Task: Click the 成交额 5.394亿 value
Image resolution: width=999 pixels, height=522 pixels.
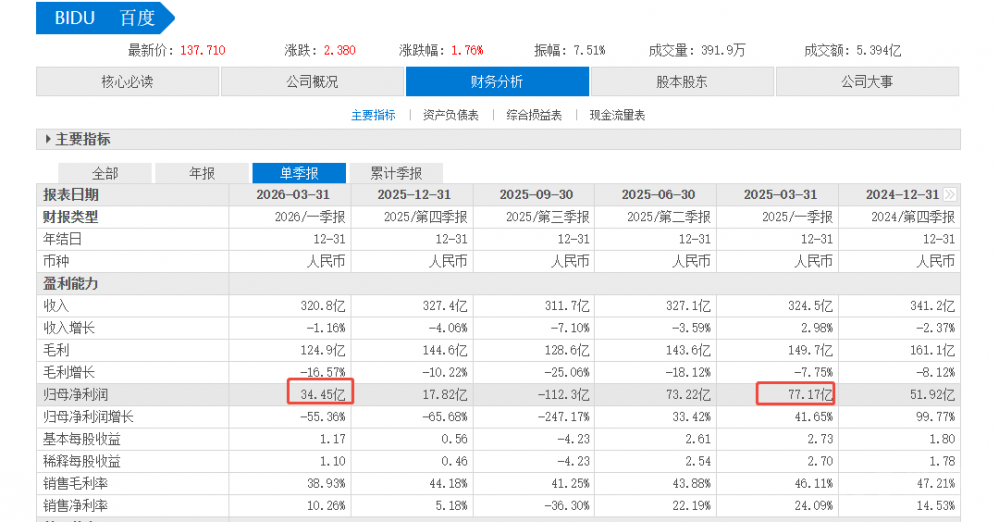Action: (879, 50)
